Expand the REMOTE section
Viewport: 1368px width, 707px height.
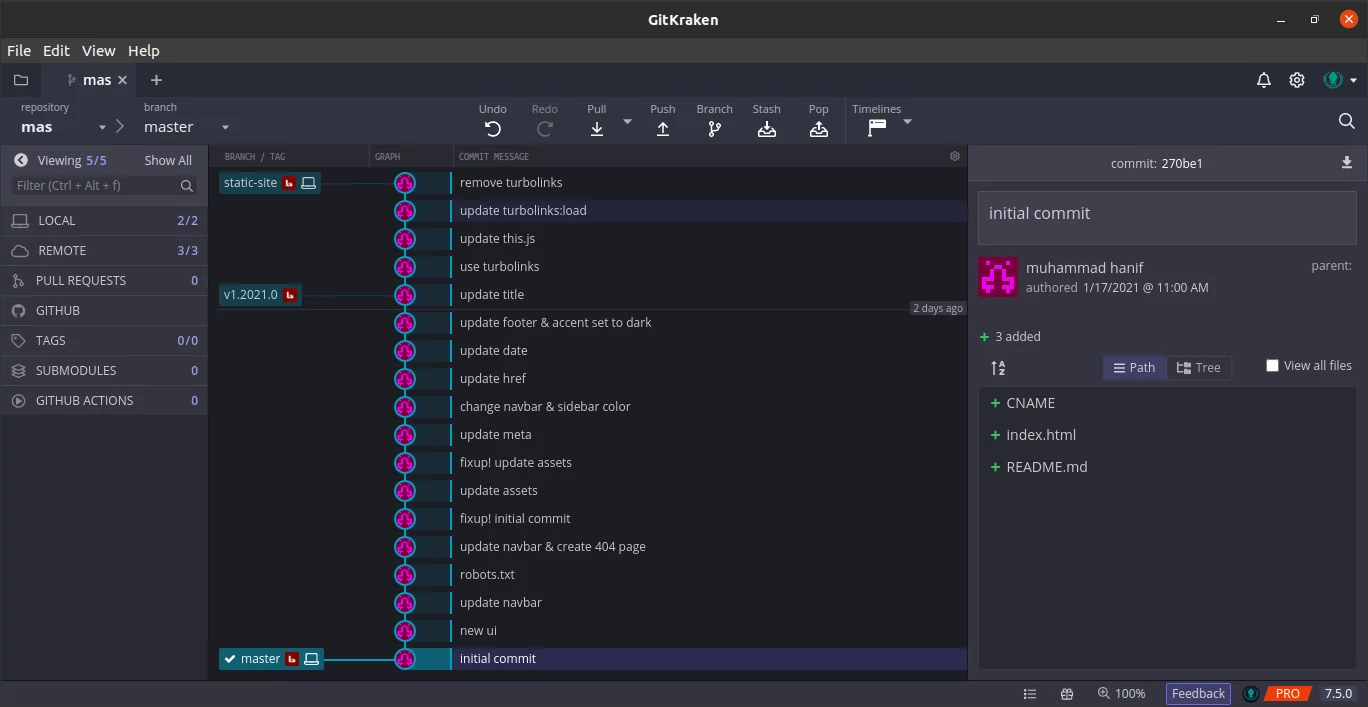click(x=104, y=251)
